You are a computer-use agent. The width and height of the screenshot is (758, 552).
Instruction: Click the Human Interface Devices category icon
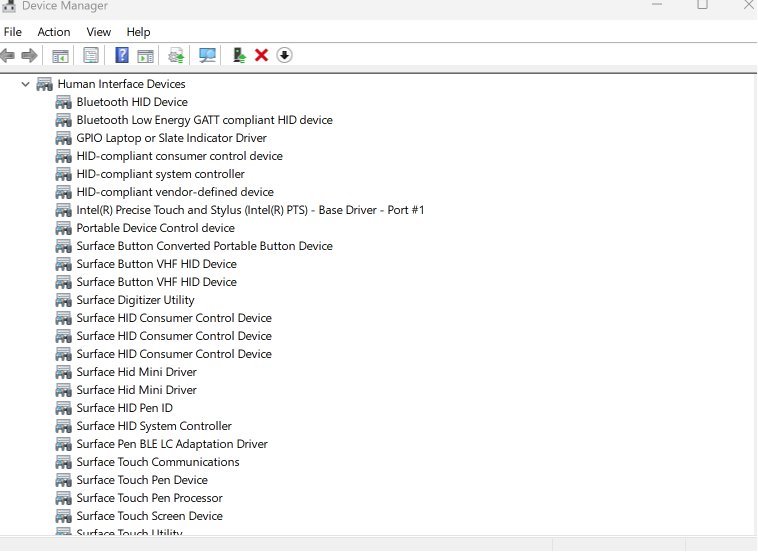(44, 84)
